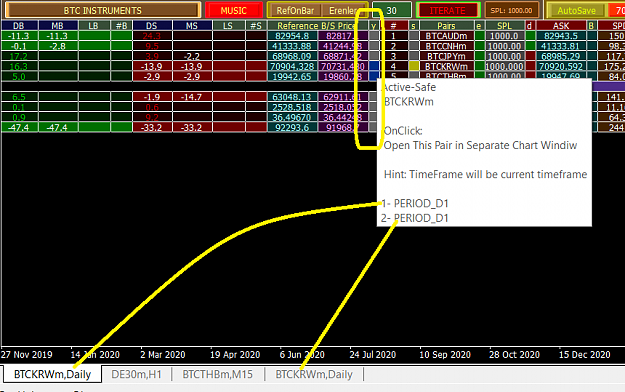
Task: Click the small 'e' column header
Action: click(479, 26)
